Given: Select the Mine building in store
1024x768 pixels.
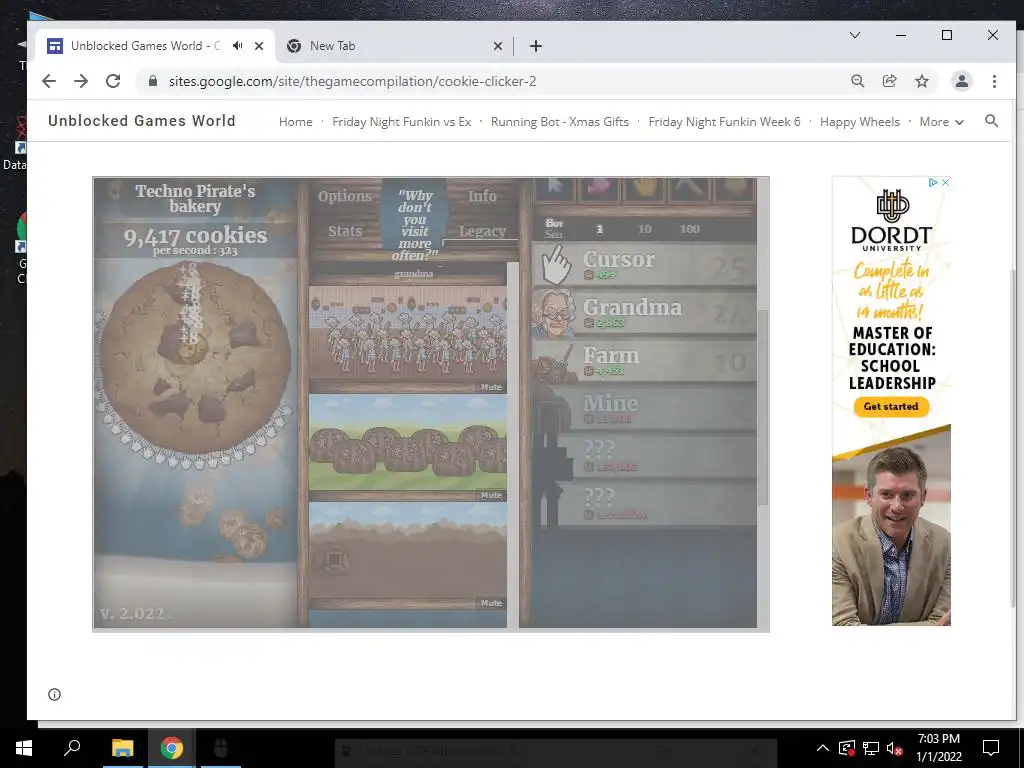Looking at the screenshot, I should point(645,409).
